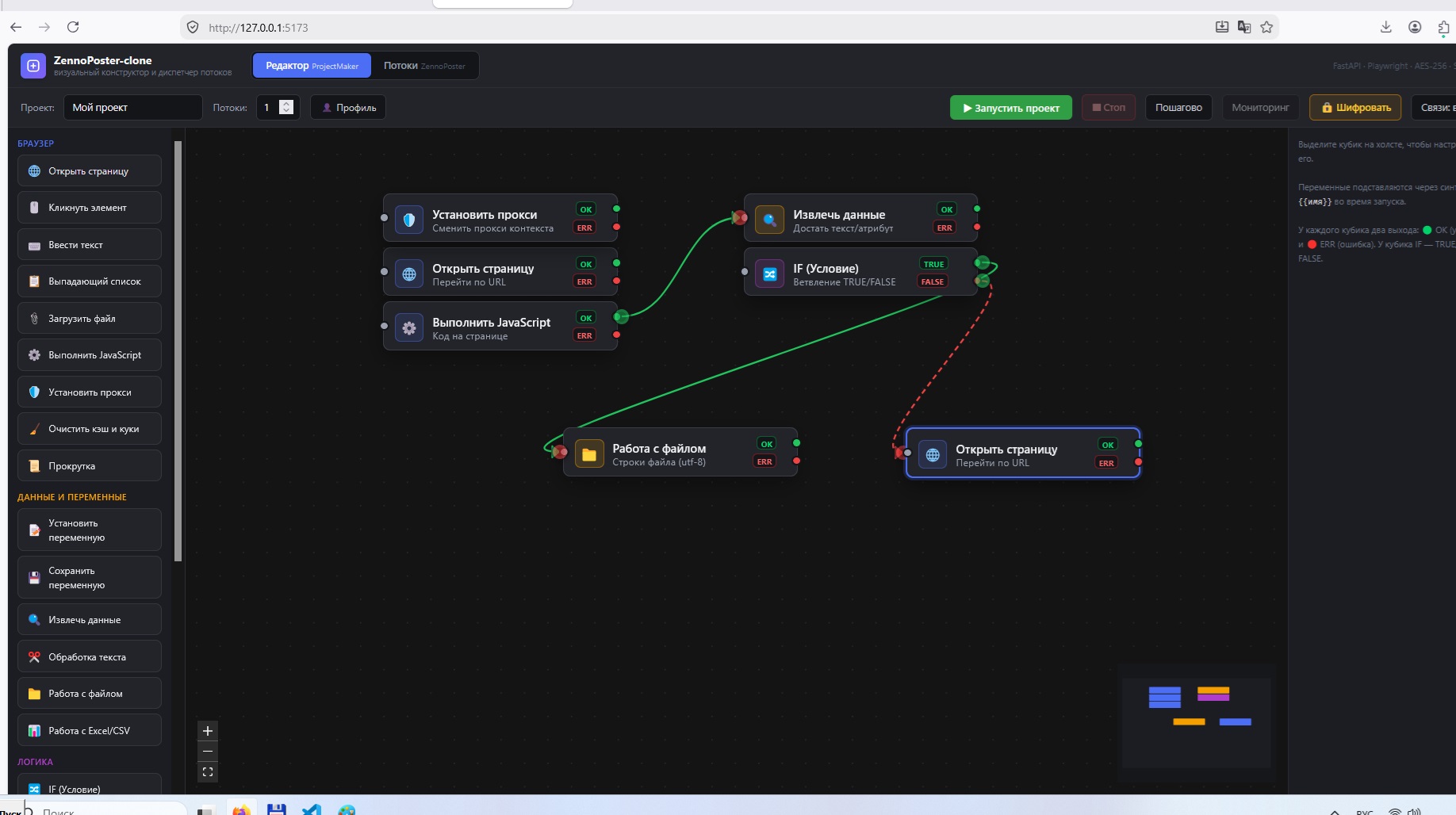1456x815 pixels.
Task: Open the save floppy icon in taskbar
Action: [277, 809]
